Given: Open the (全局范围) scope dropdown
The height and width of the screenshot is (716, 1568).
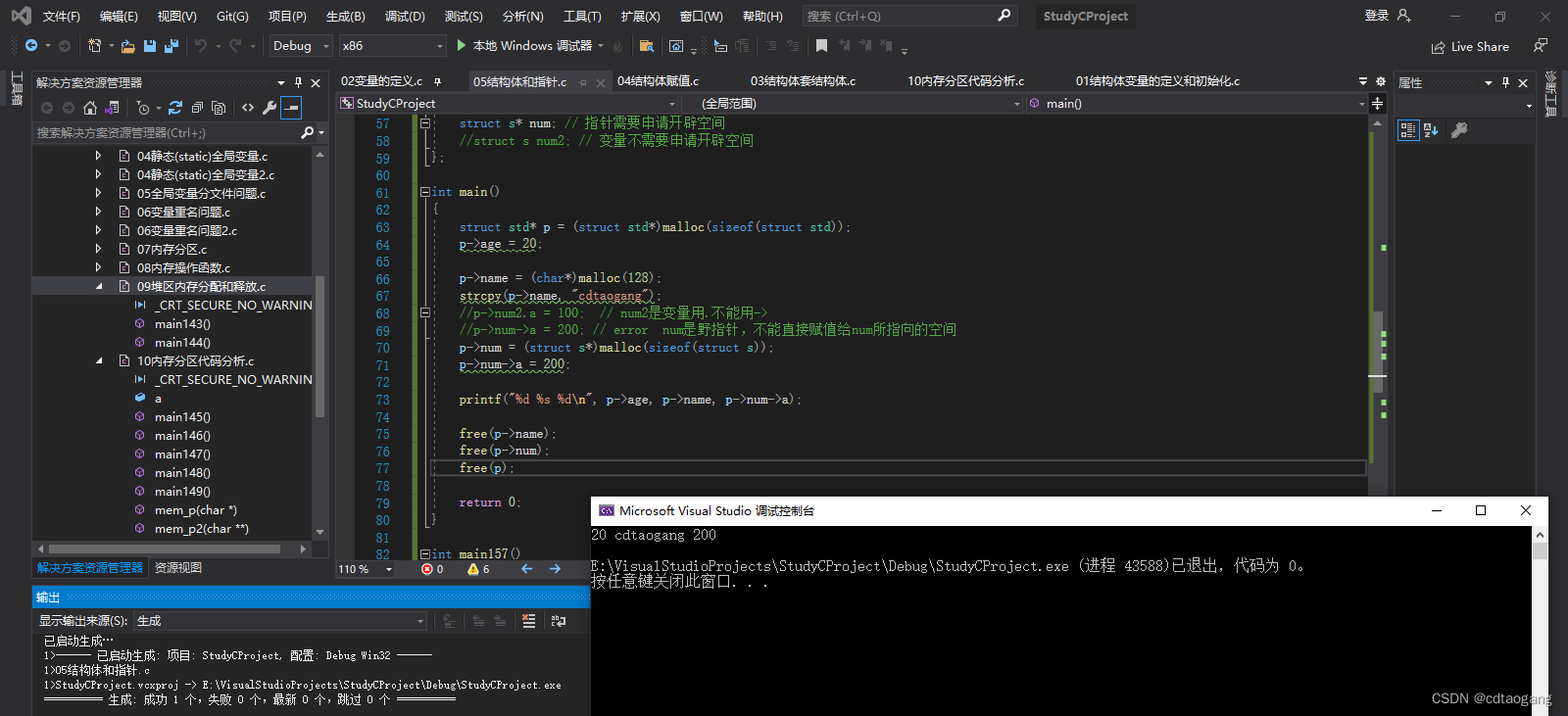Looking at the screenshot, I should tap(852, 104).
